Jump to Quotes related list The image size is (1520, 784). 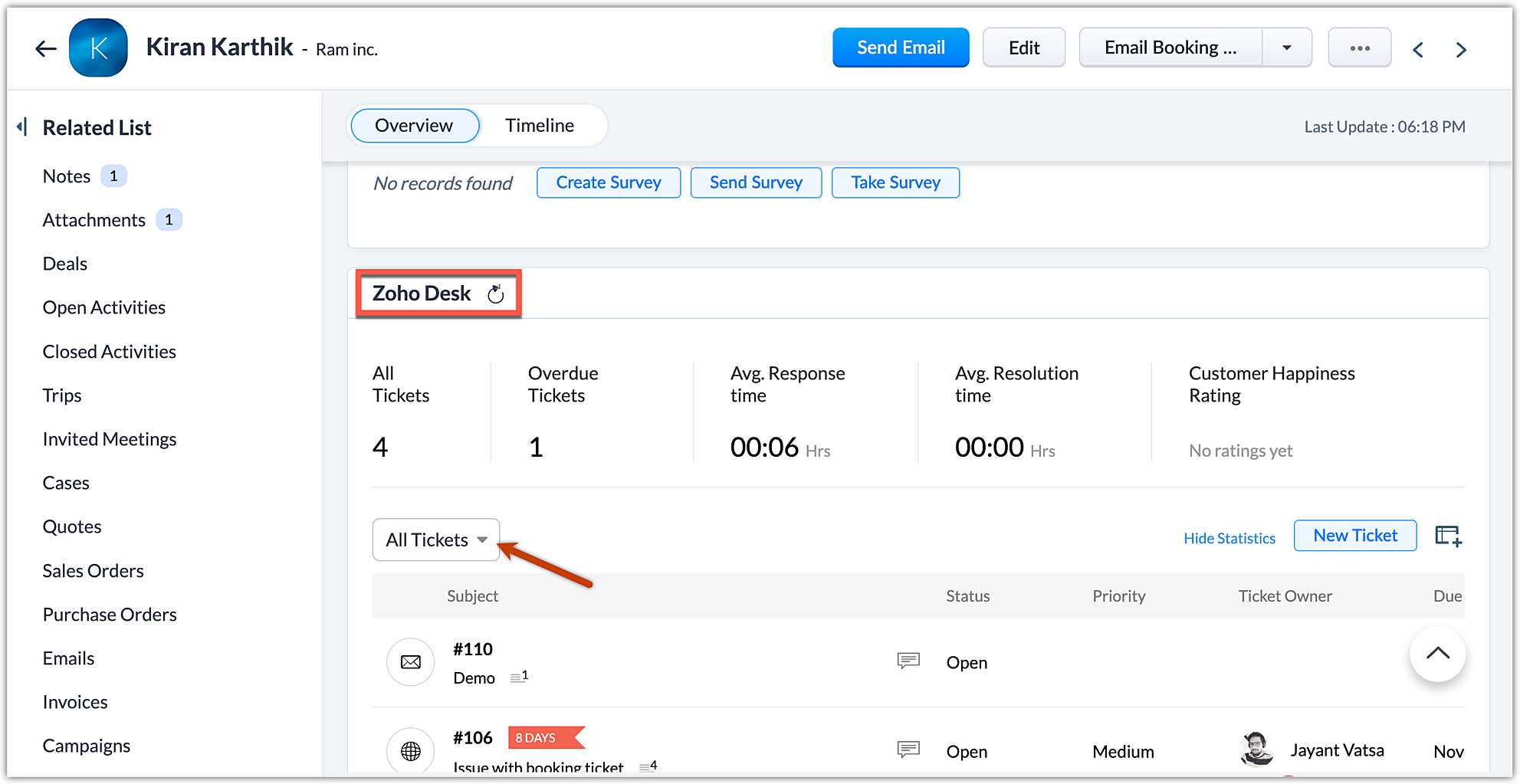pyautogui.click(x=72, y=526)
